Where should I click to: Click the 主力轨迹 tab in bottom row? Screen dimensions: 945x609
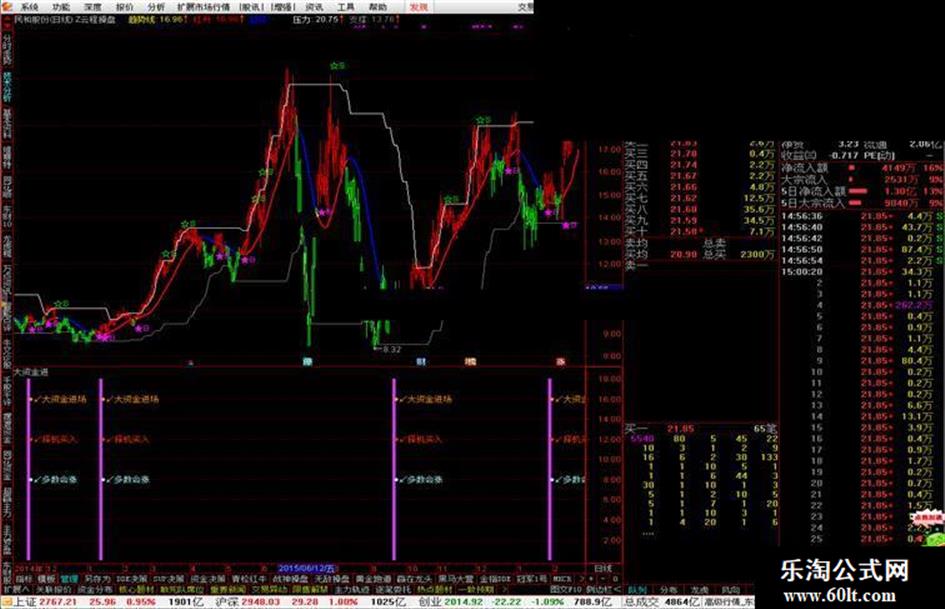tap(351, 589)
